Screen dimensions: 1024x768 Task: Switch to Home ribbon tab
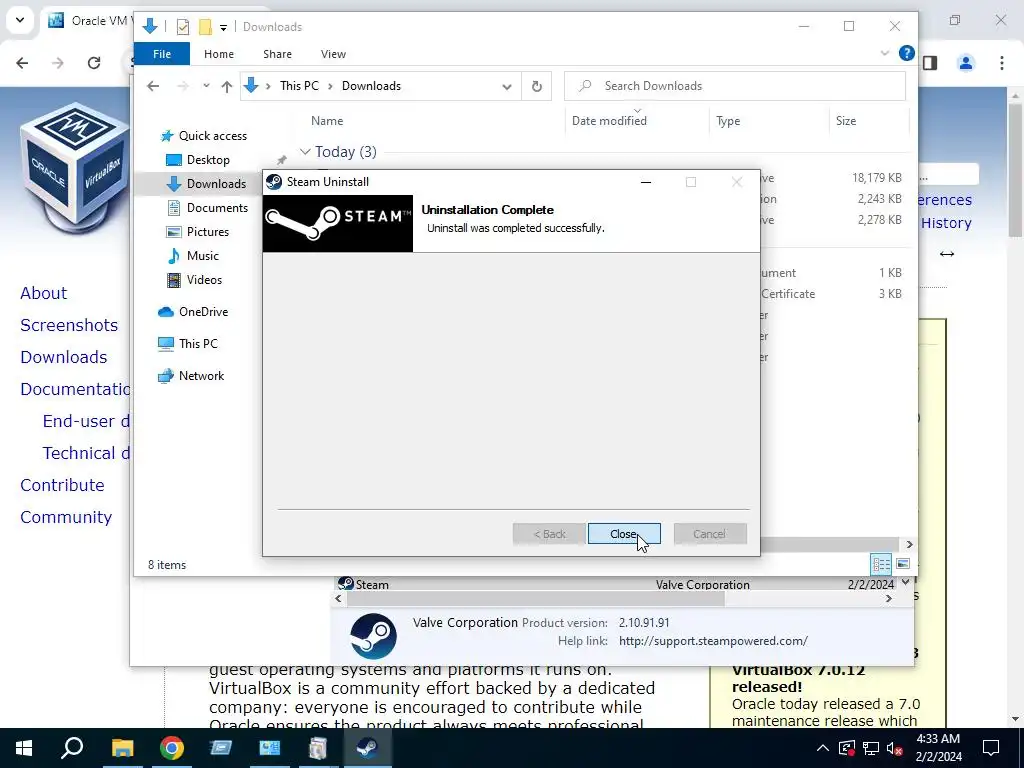point(219,54)
